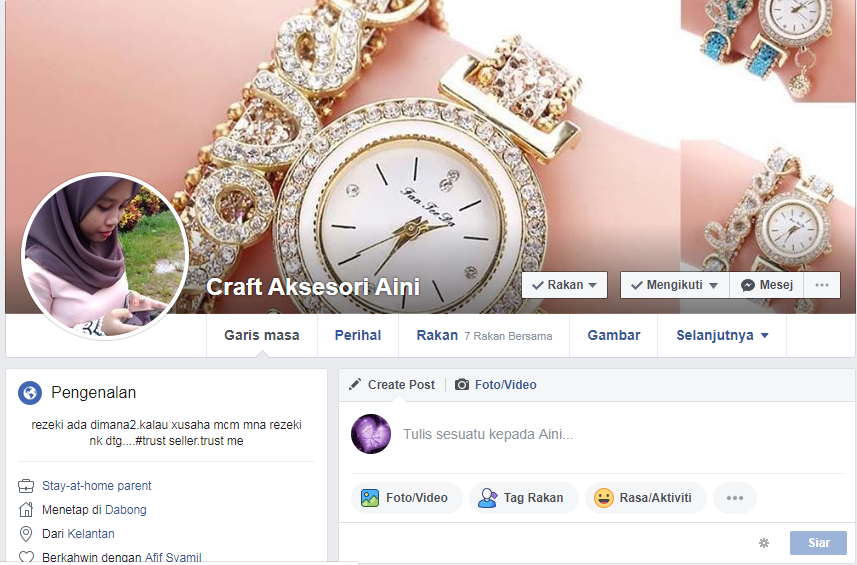Click the heart relationship icon
Viewport: 857px width, 565px height.
coord(26,557)
